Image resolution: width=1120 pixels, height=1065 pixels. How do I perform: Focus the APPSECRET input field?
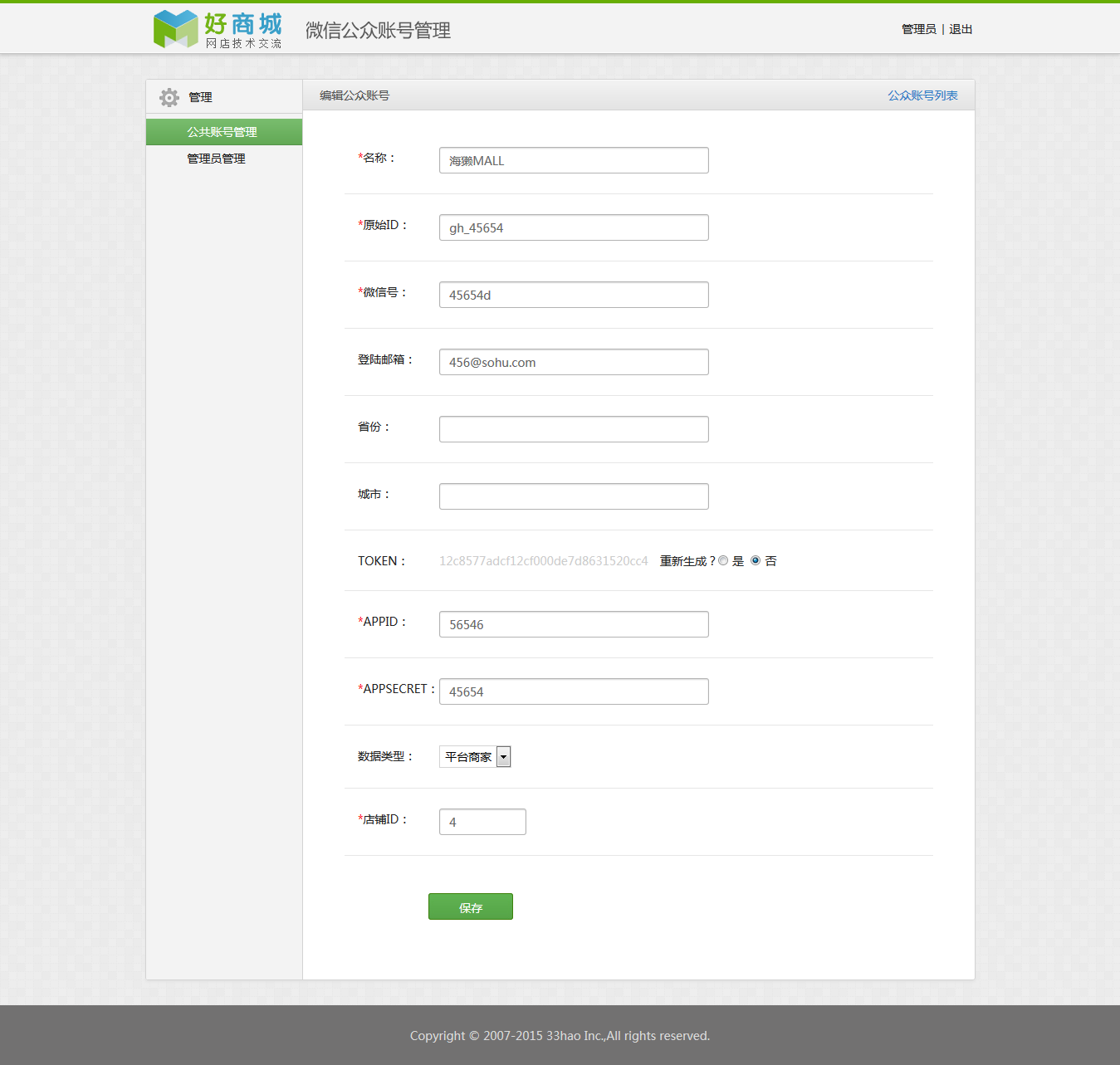(574, 691)
